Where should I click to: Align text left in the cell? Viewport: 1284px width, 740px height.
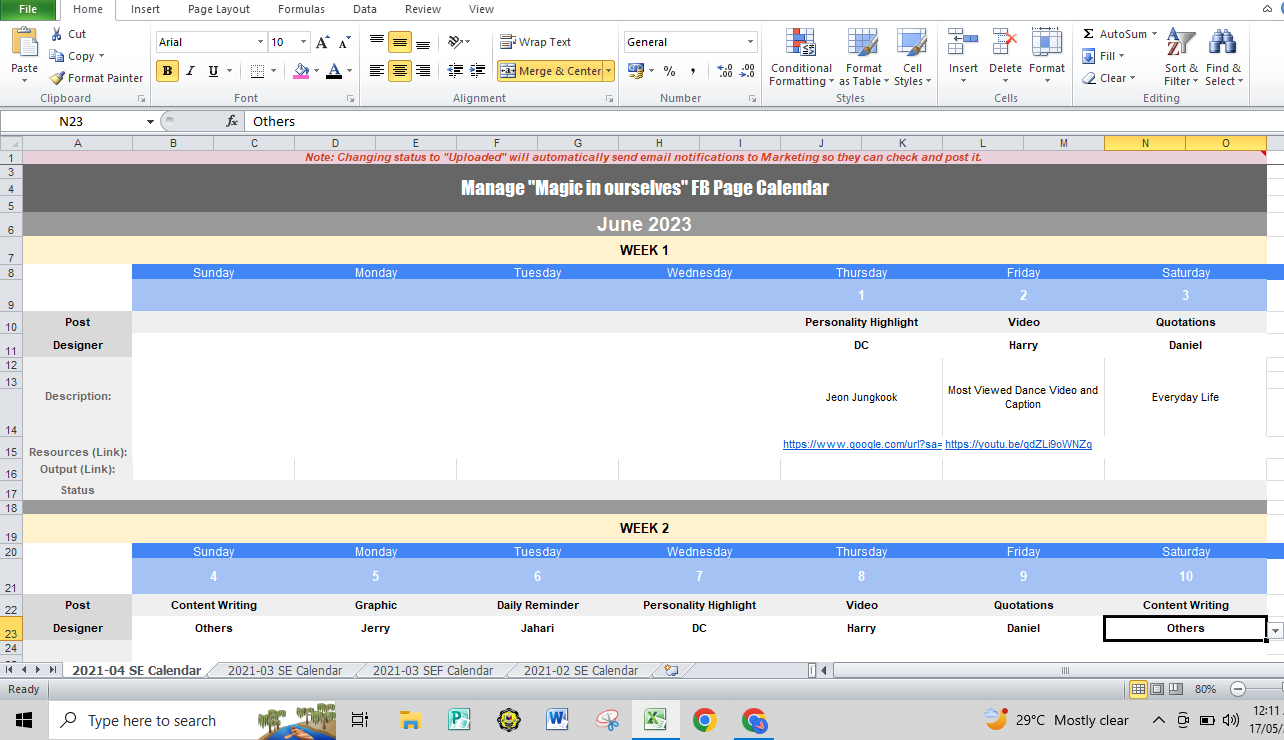click(377, 71)
